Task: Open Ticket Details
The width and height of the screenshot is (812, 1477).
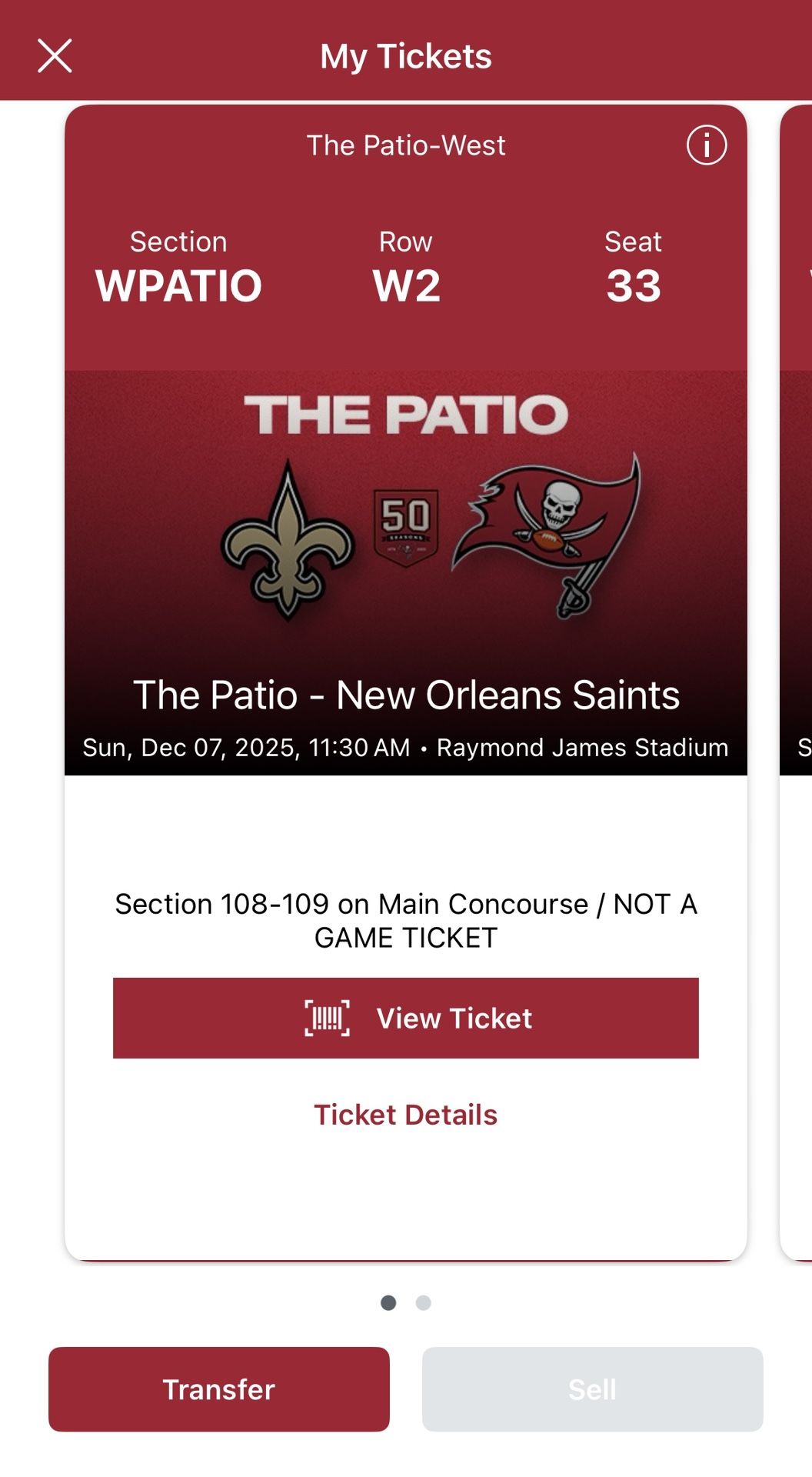Action: coord(405,1114)
